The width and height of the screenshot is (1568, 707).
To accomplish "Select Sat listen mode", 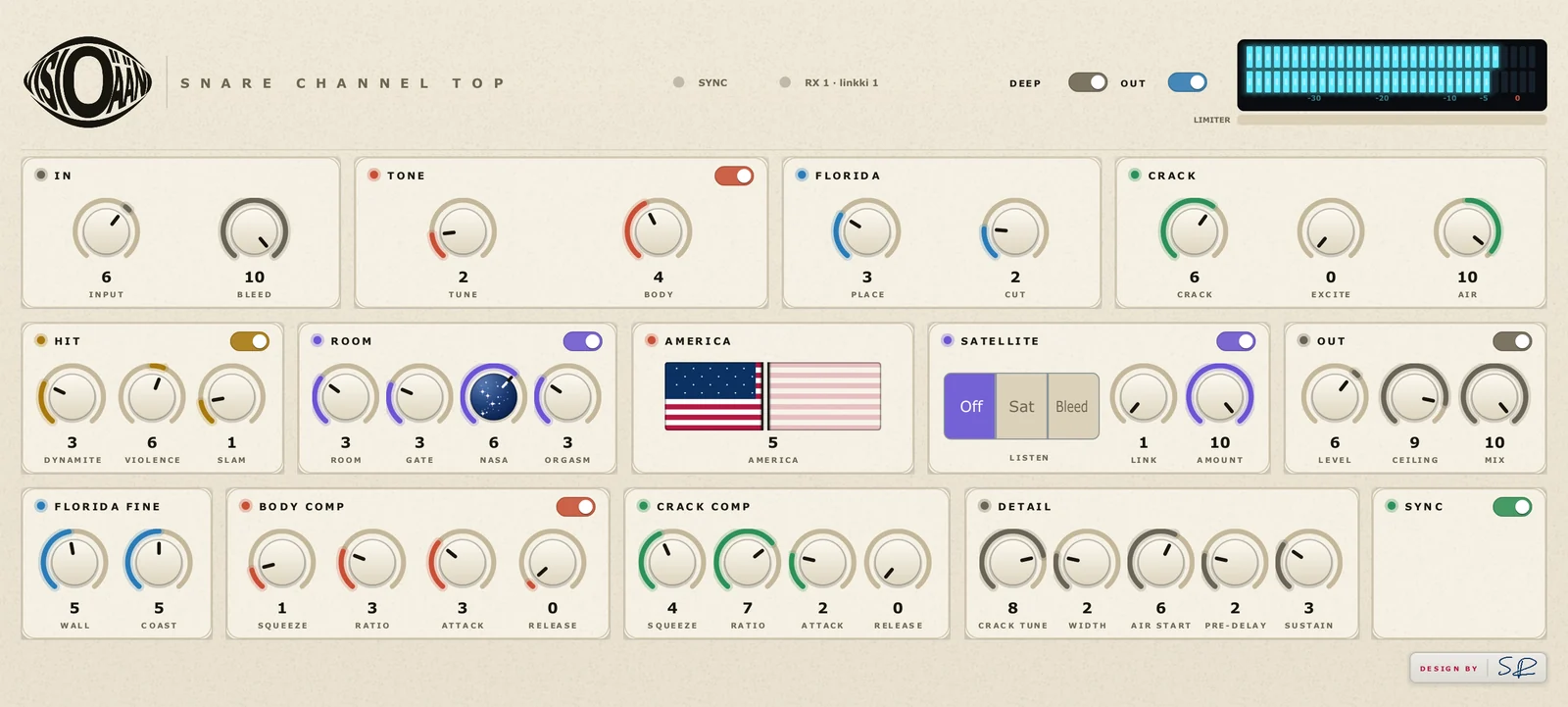I will click(1021, 406).
